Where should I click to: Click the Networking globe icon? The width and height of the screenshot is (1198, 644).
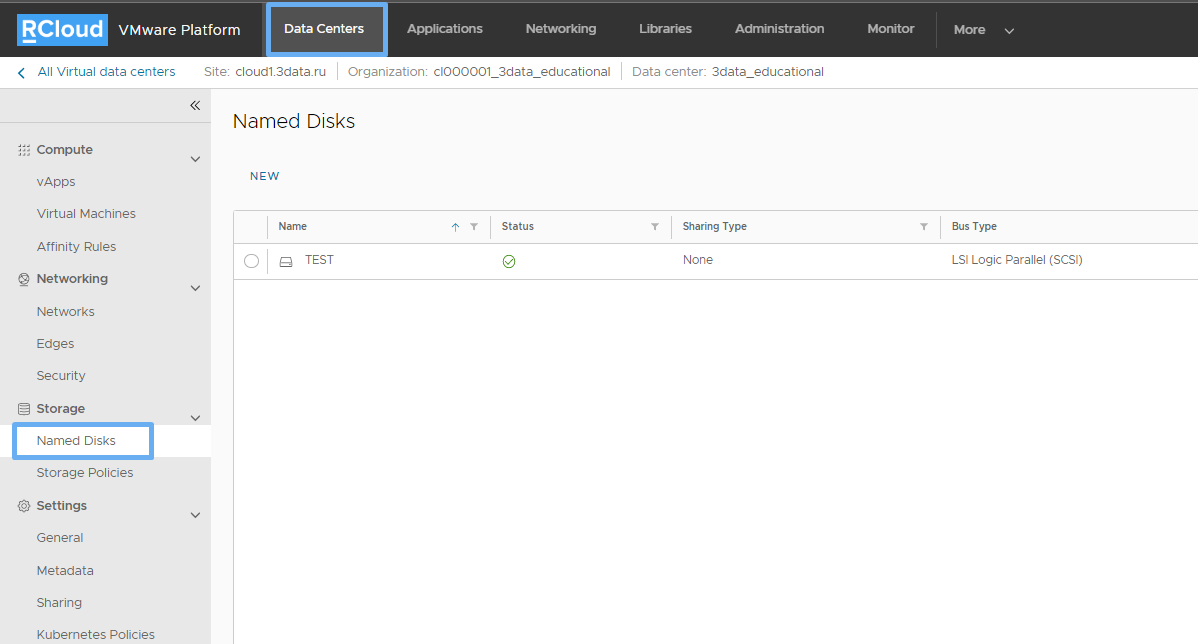pos(24,280)
